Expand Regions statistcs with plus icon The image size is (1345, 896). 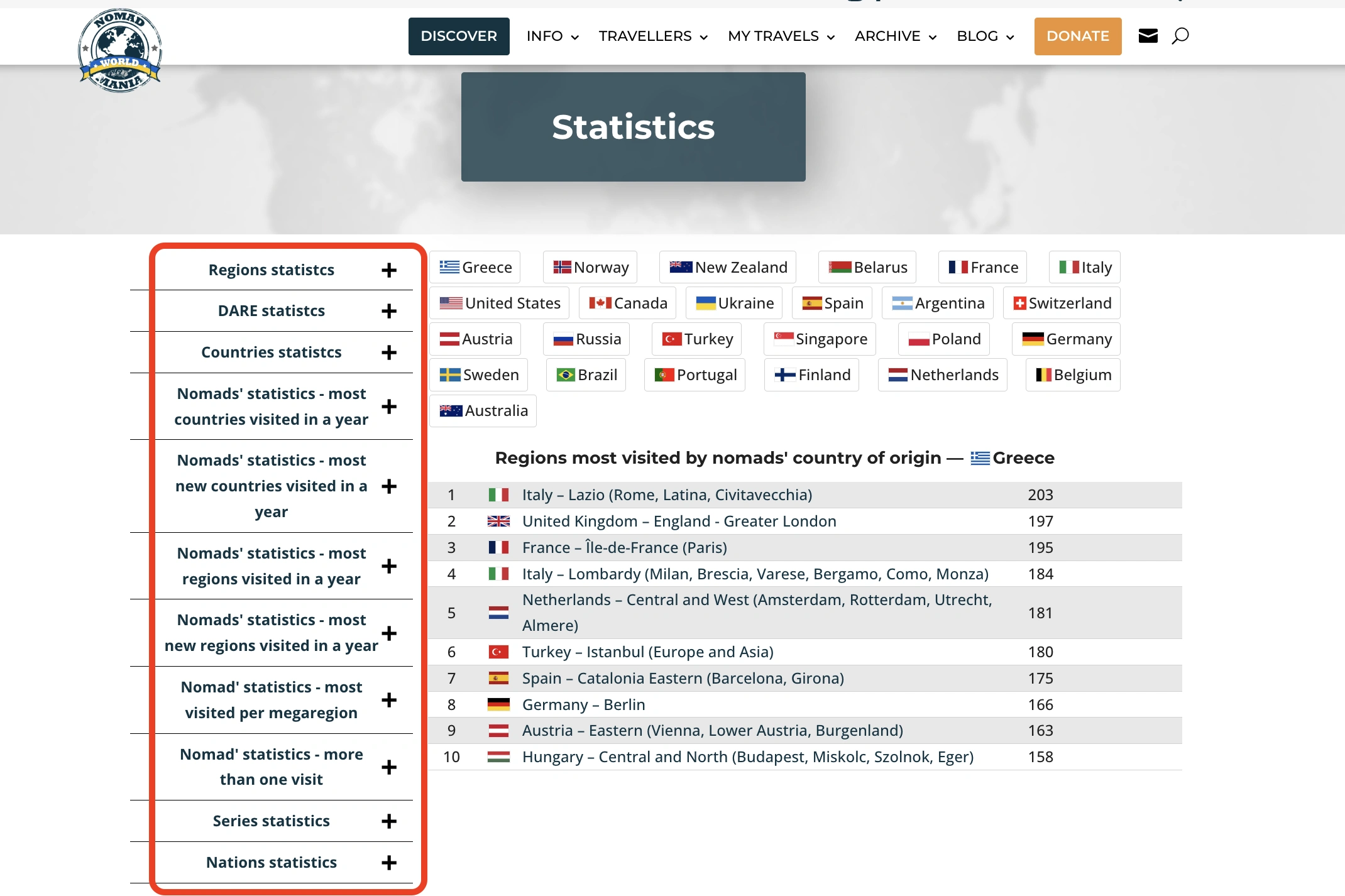[x=389, y=270]
